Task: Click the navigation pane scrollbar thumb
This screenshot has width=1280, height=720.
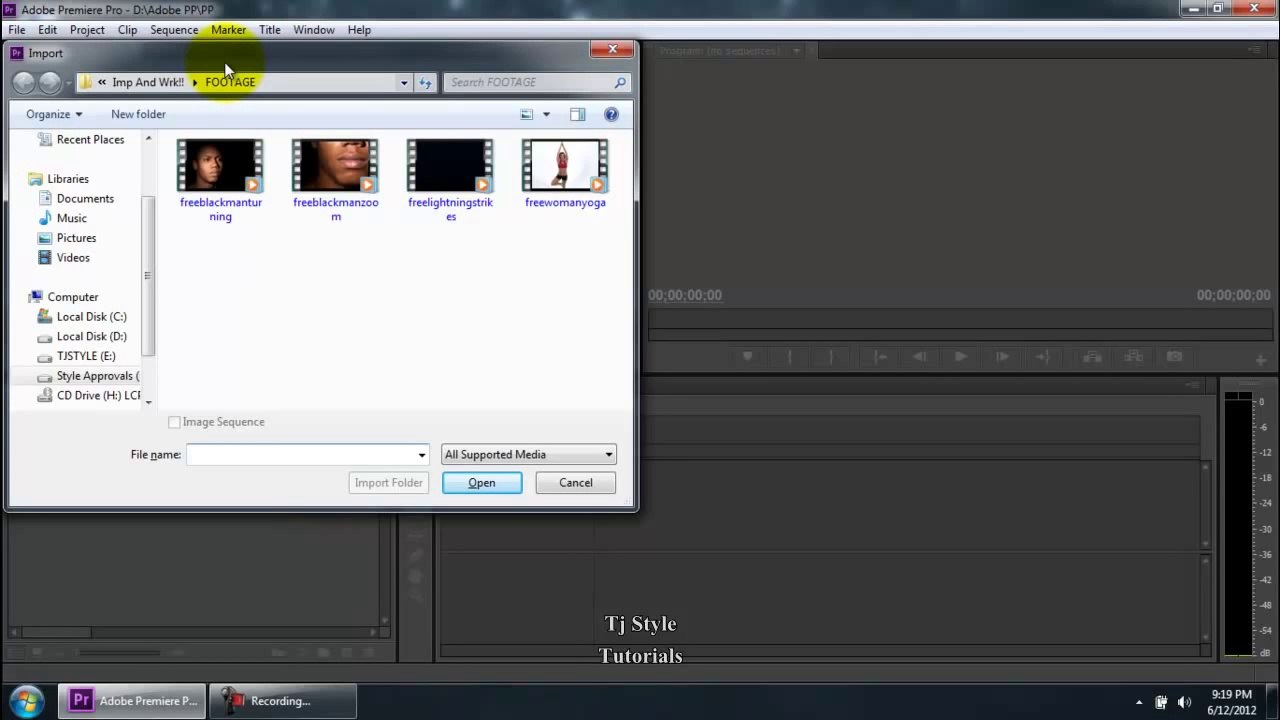Action: pyautogui.click(x=148, y=275)
